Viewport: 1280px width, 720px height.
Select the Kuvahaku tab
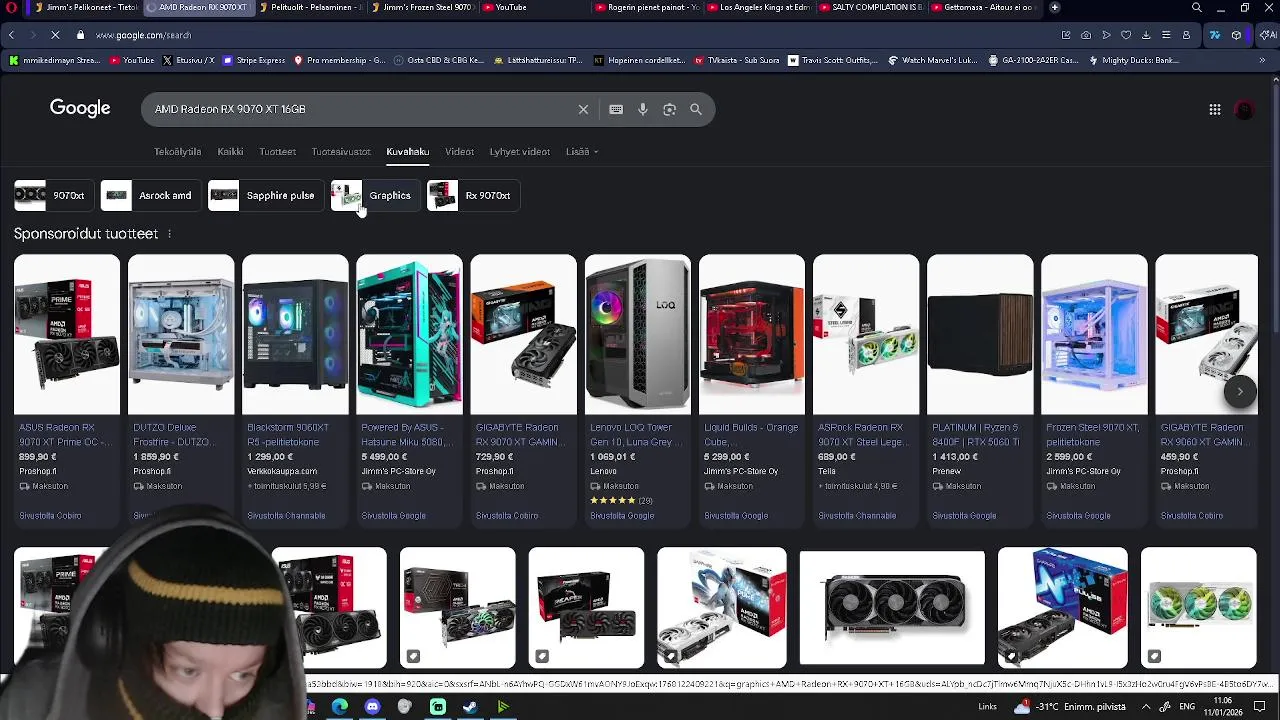[x=407, y=152]
